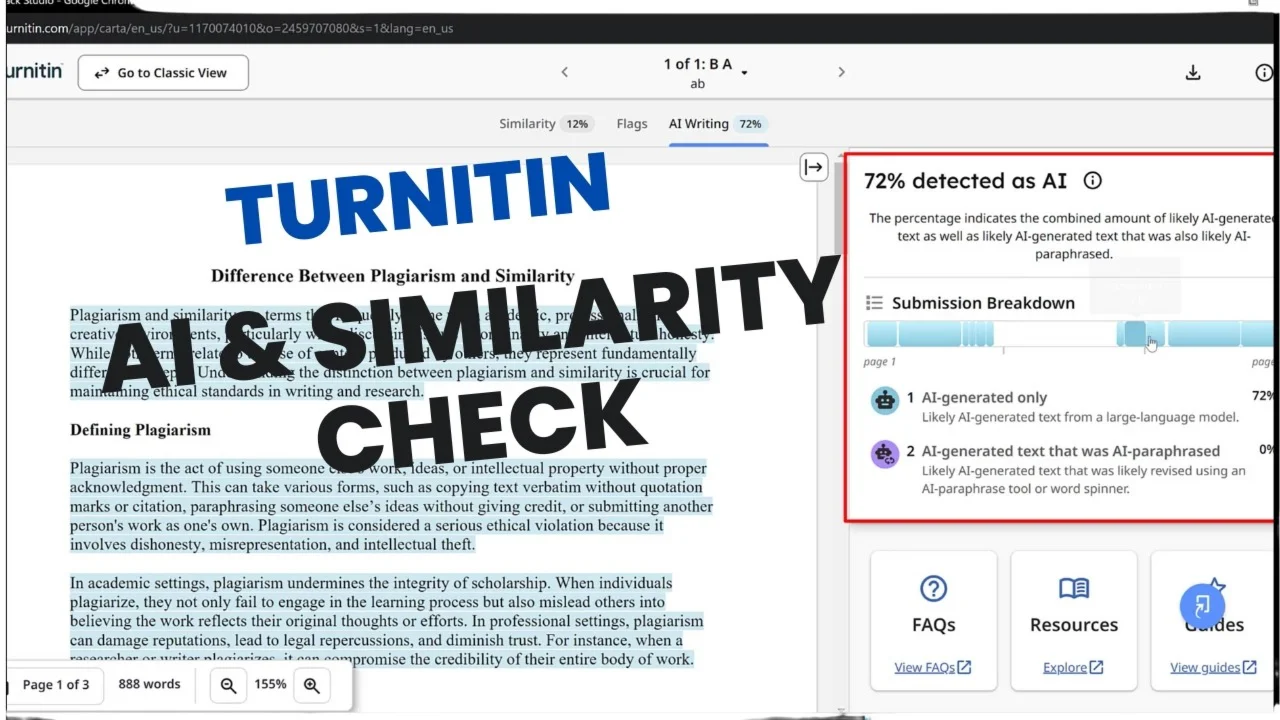Download the submission report
This screenshot has height=720, width=1280.
[x=1192, y=72]
